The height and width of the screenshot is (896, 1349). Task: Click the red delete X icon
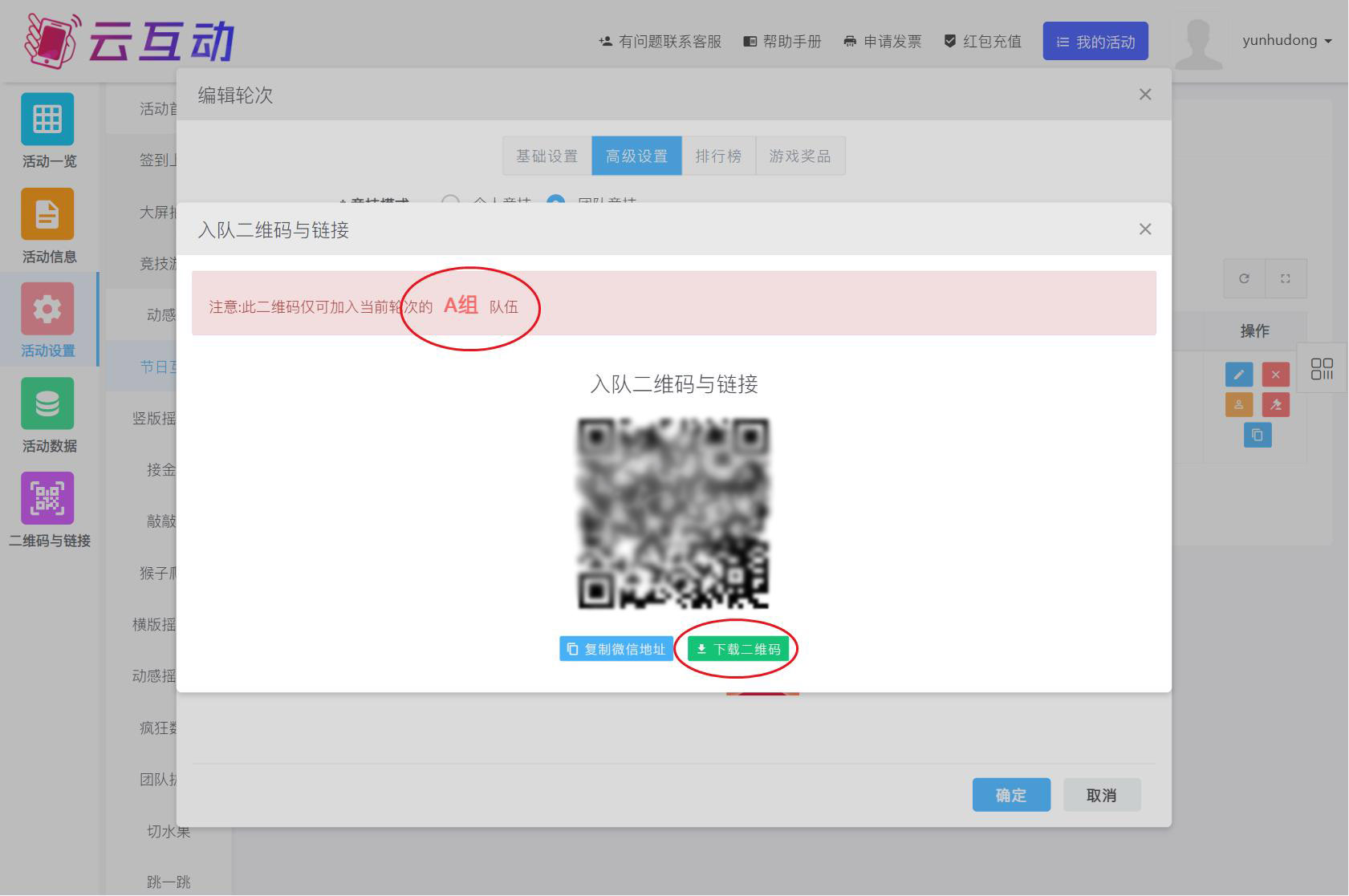click(1276, 375)
